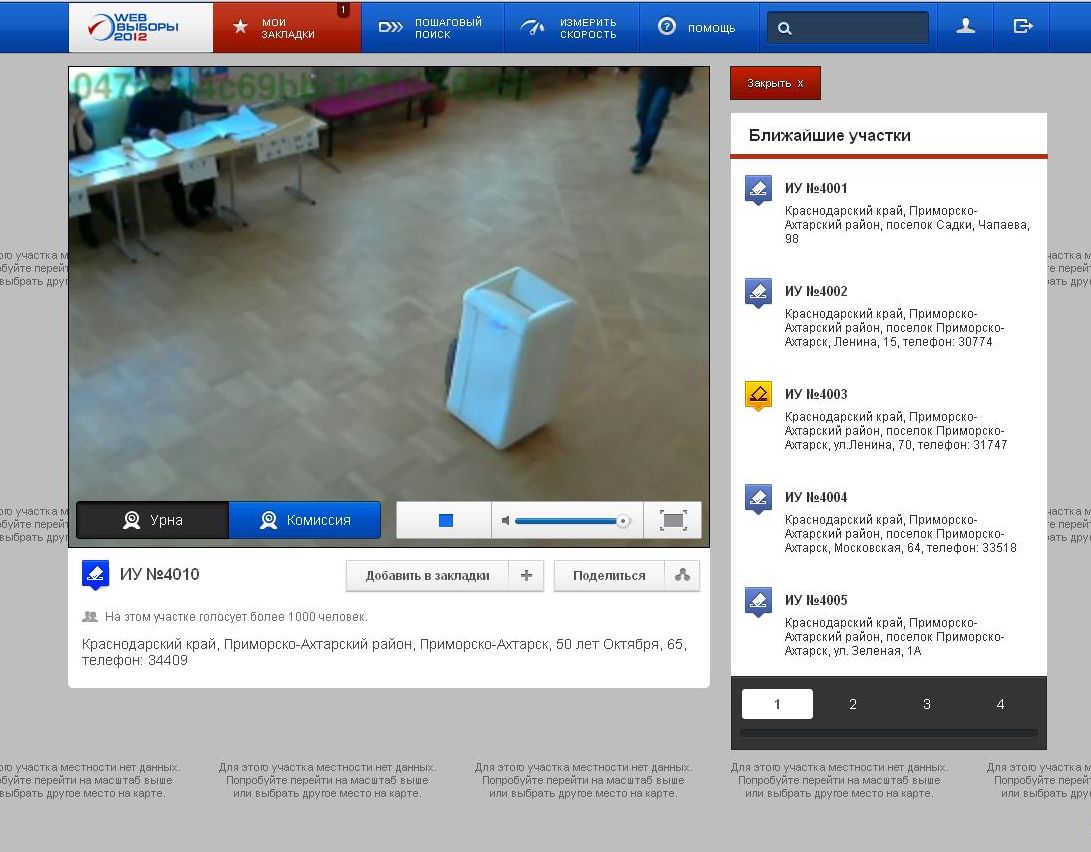Click the people icon beside voter count
The width and height of the screenshot is (1091, 852).
click(90, 616)
